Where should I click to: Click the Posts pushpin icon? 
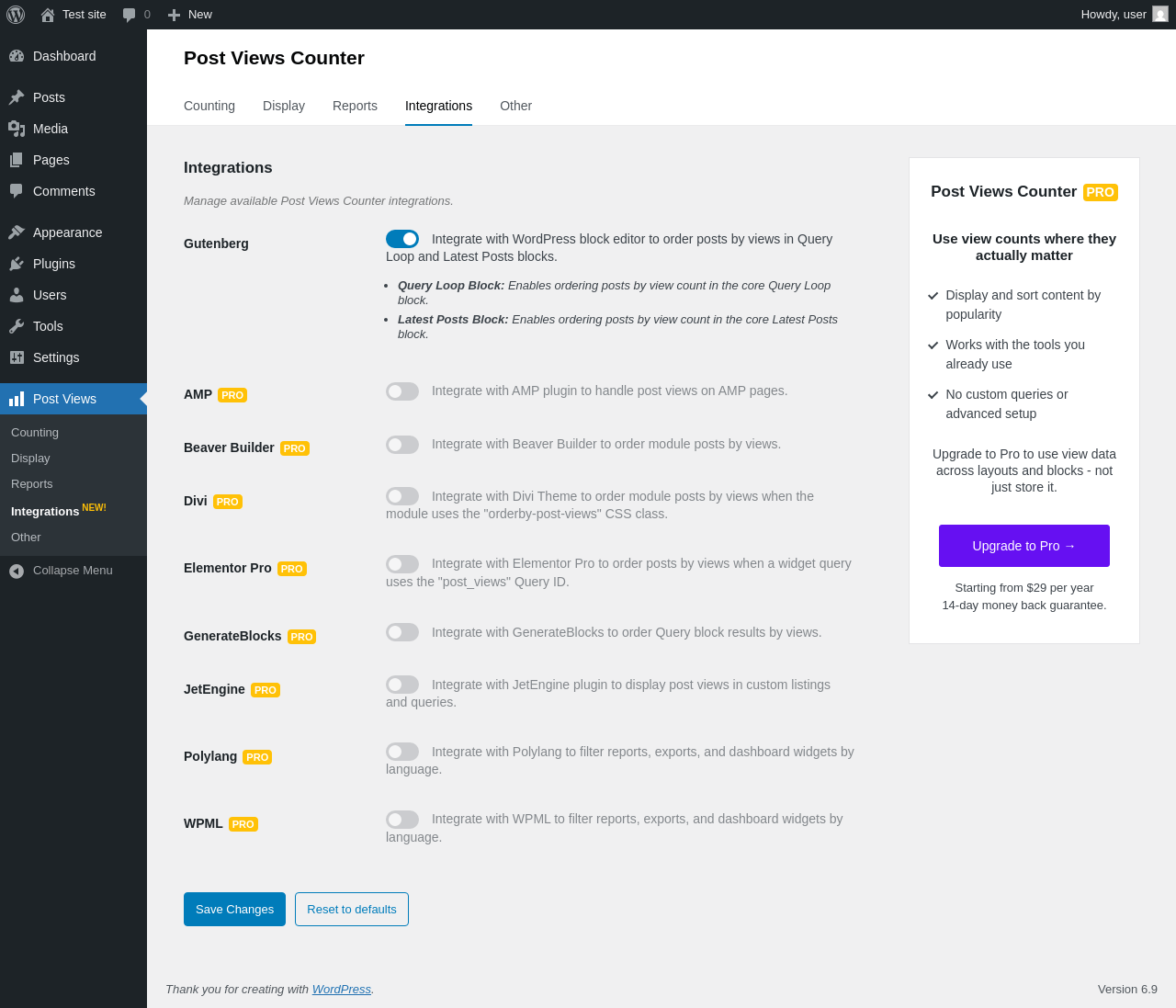(x=17, y=97)
